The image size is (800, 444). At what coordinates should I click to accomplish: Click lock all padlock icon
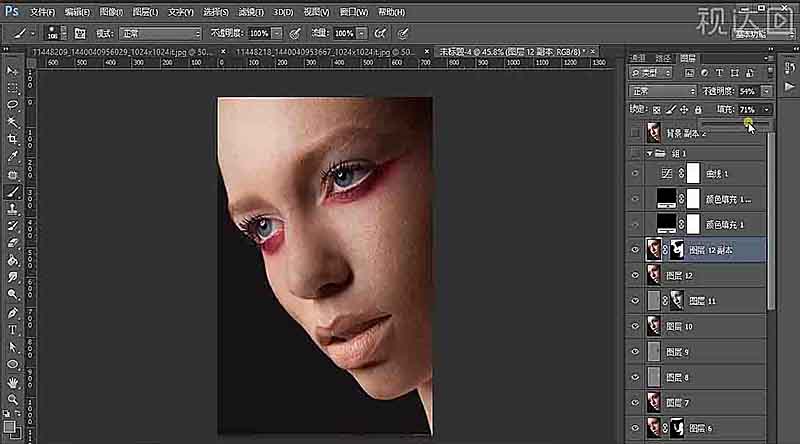click(x=698, y=109)
